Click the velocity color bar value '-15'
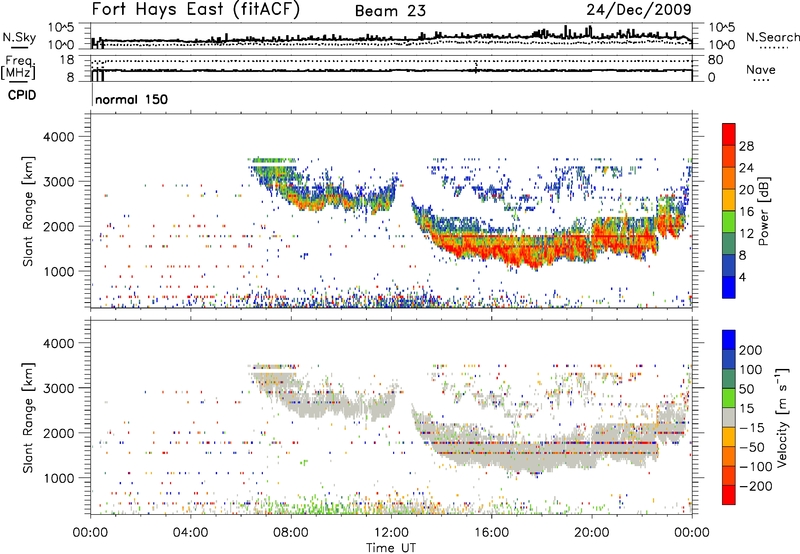800x554 pixels. click(752, 427)
